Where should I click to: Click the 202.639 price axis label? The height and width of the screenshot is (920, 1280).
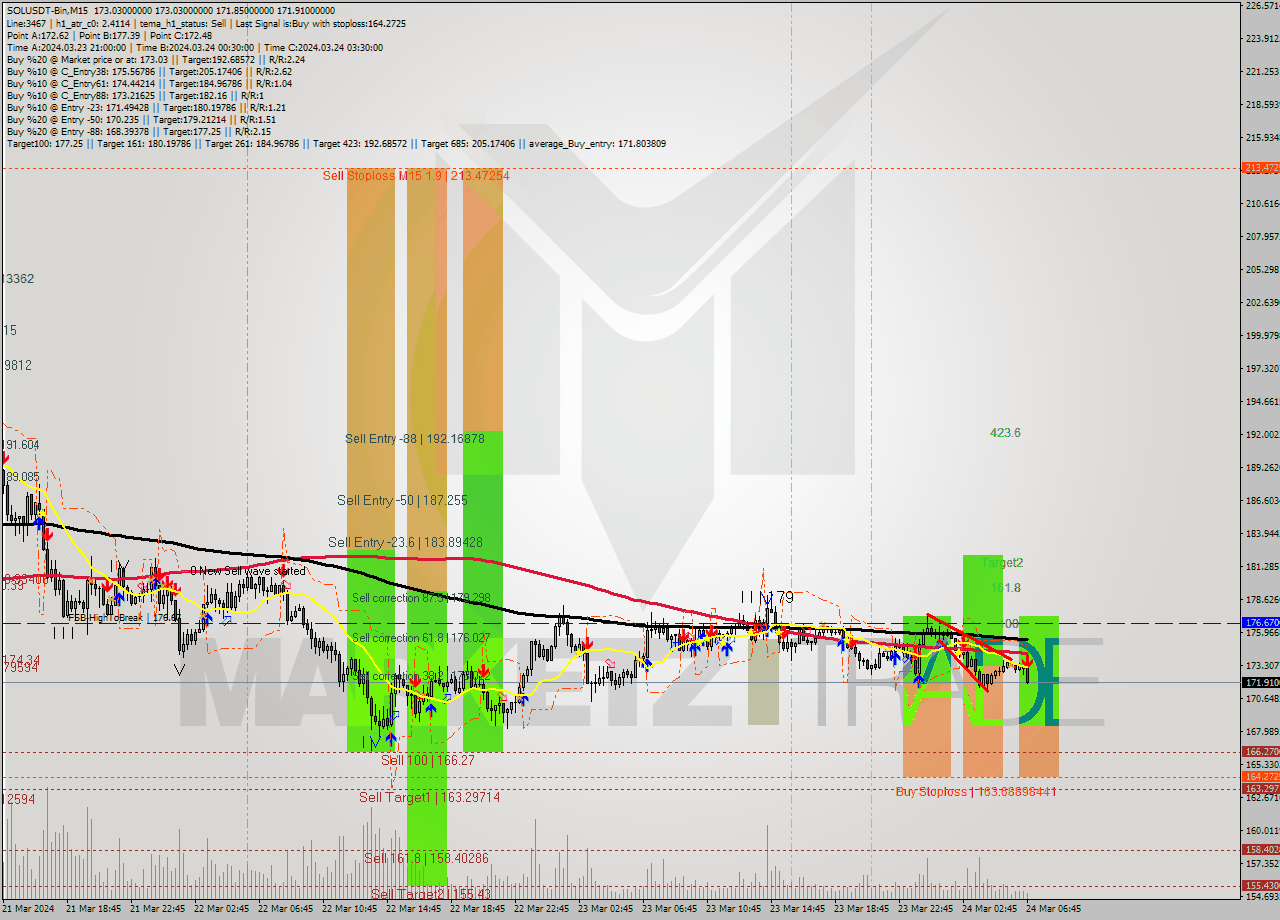pyautogui.click(x=1260, y=302)
